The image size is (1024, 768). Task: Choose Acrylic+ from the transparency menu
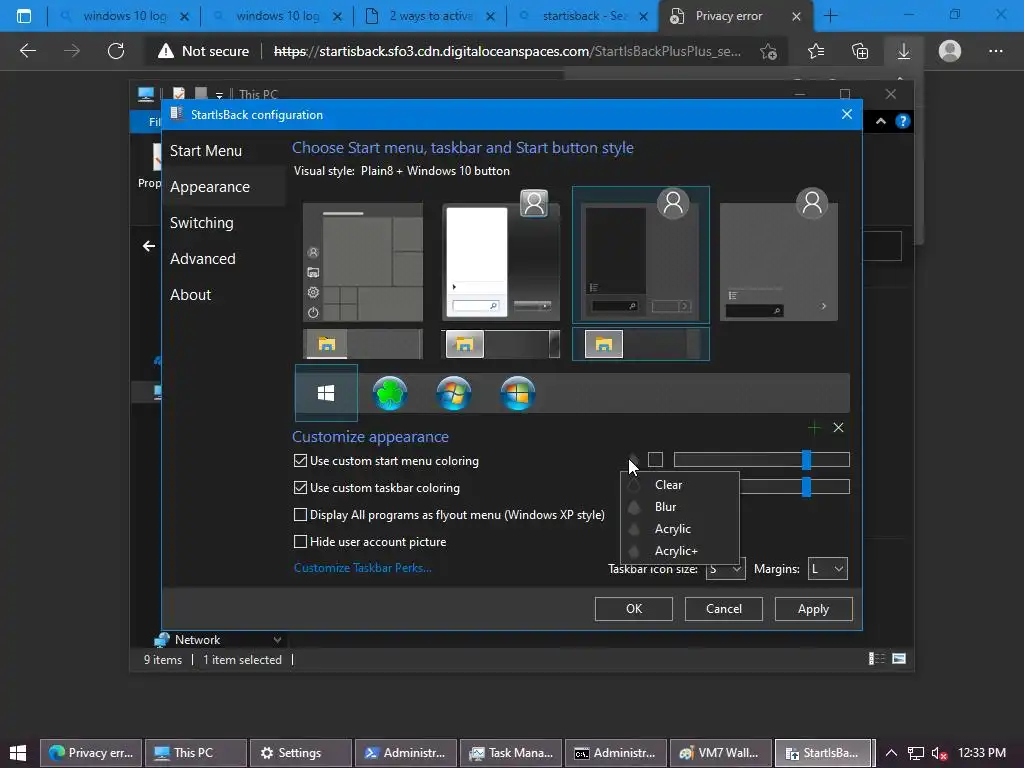click(x=679, y=551)
